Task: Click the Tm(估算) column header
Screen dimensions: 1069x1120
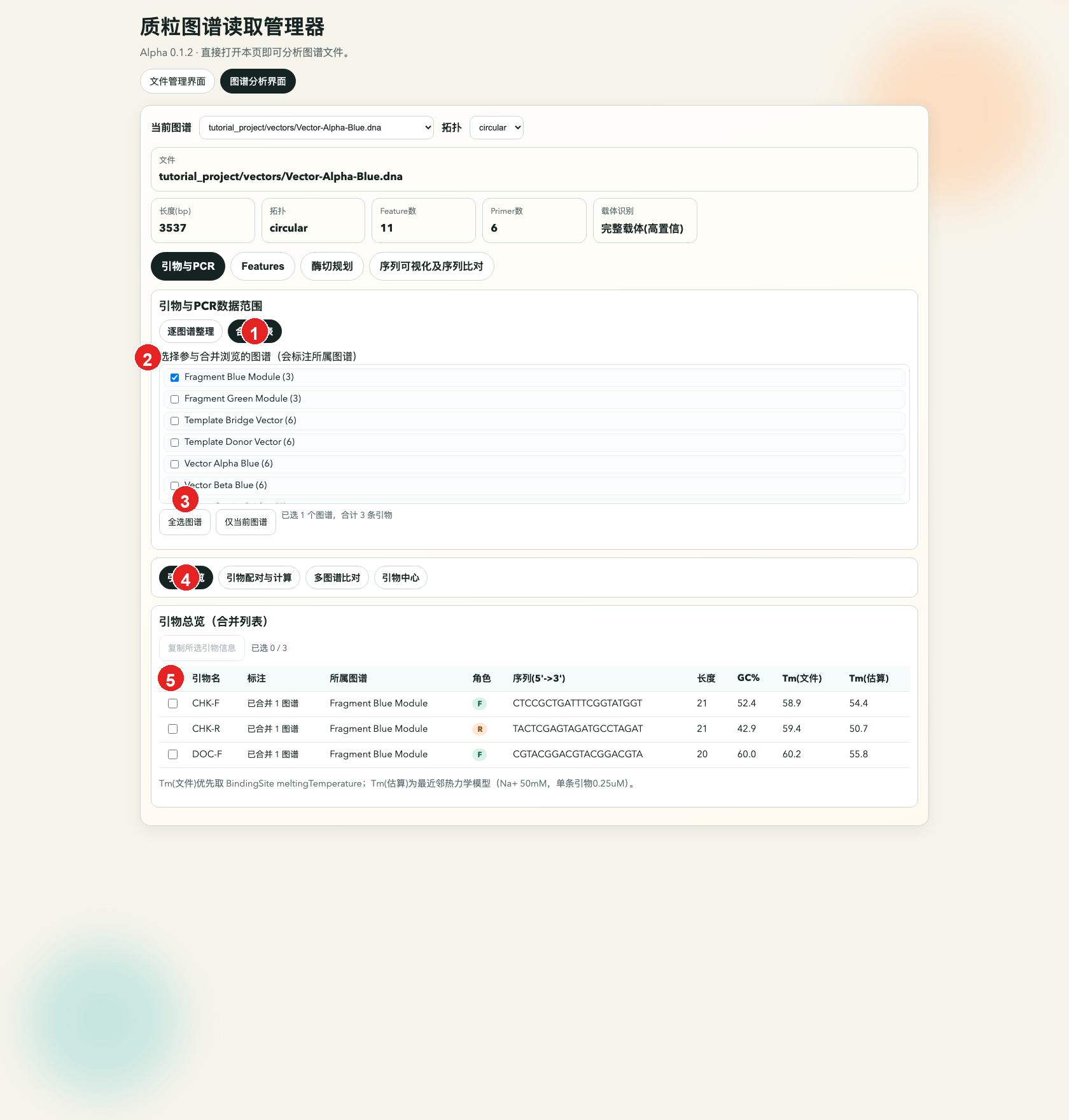Action: 869,679
